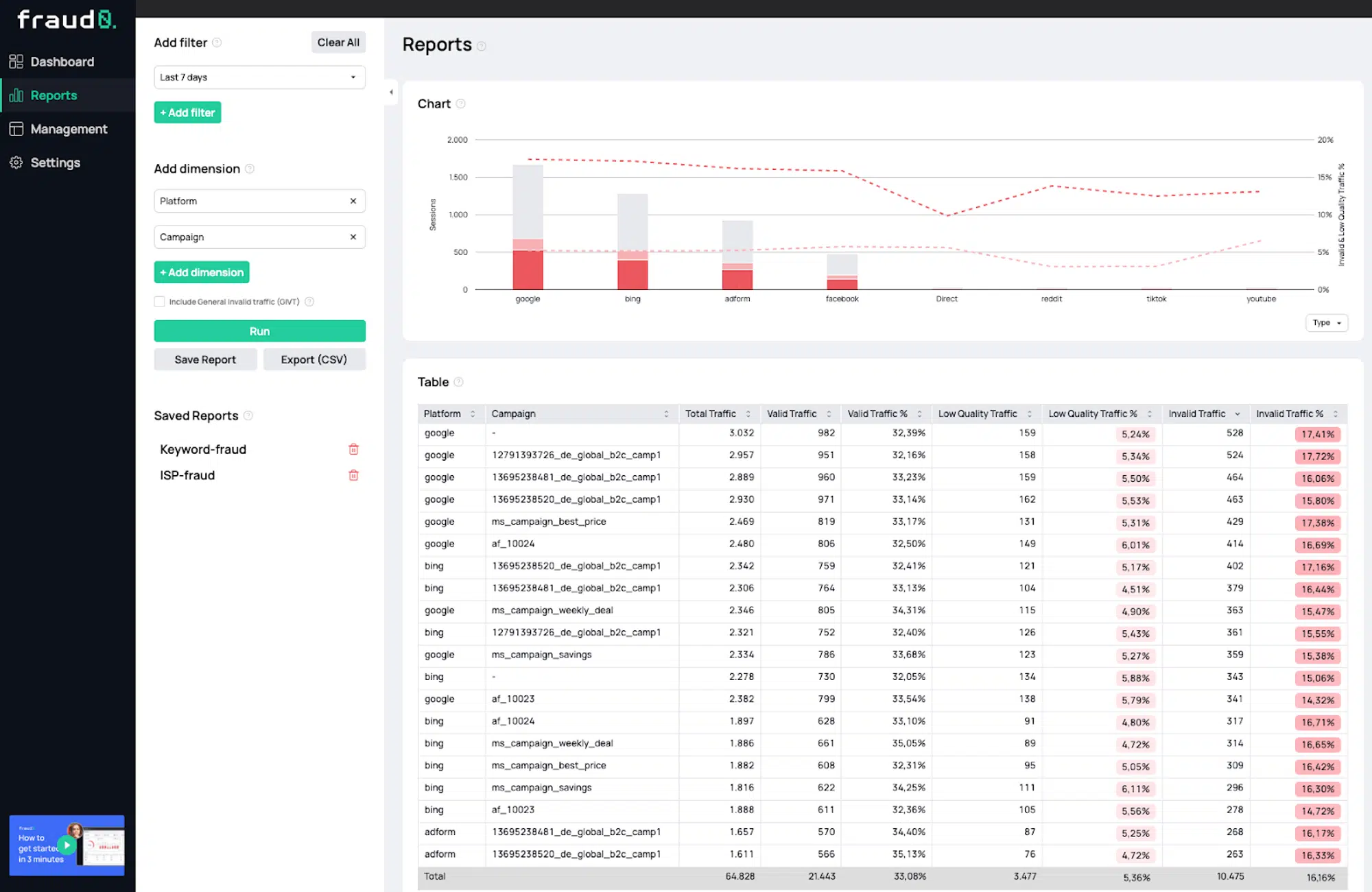Select Reports in the navigation
This screenshot has height=892, width=1372.
click(54, 95)
